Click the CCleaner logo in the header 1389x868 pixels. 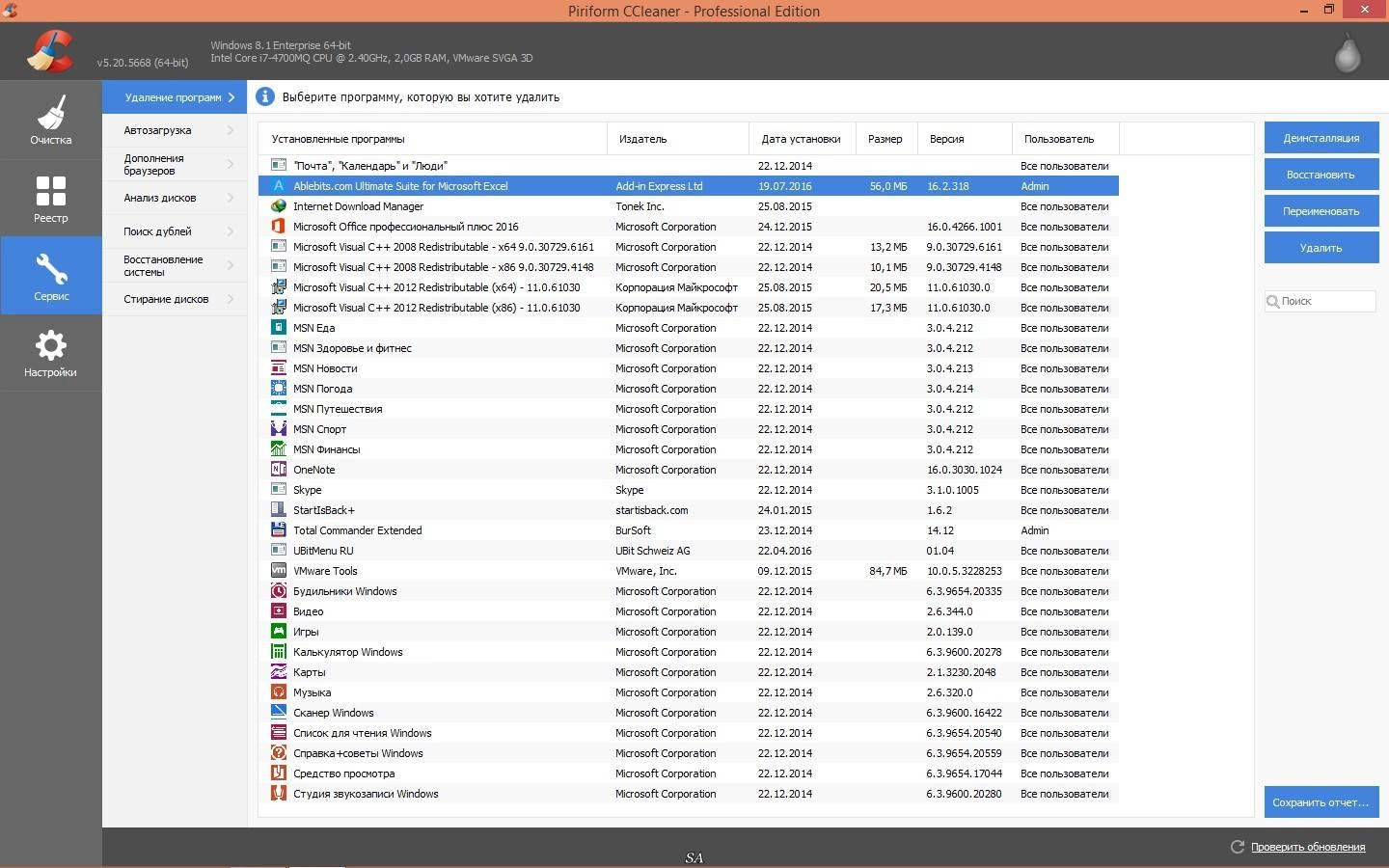[x=50, y=51]
